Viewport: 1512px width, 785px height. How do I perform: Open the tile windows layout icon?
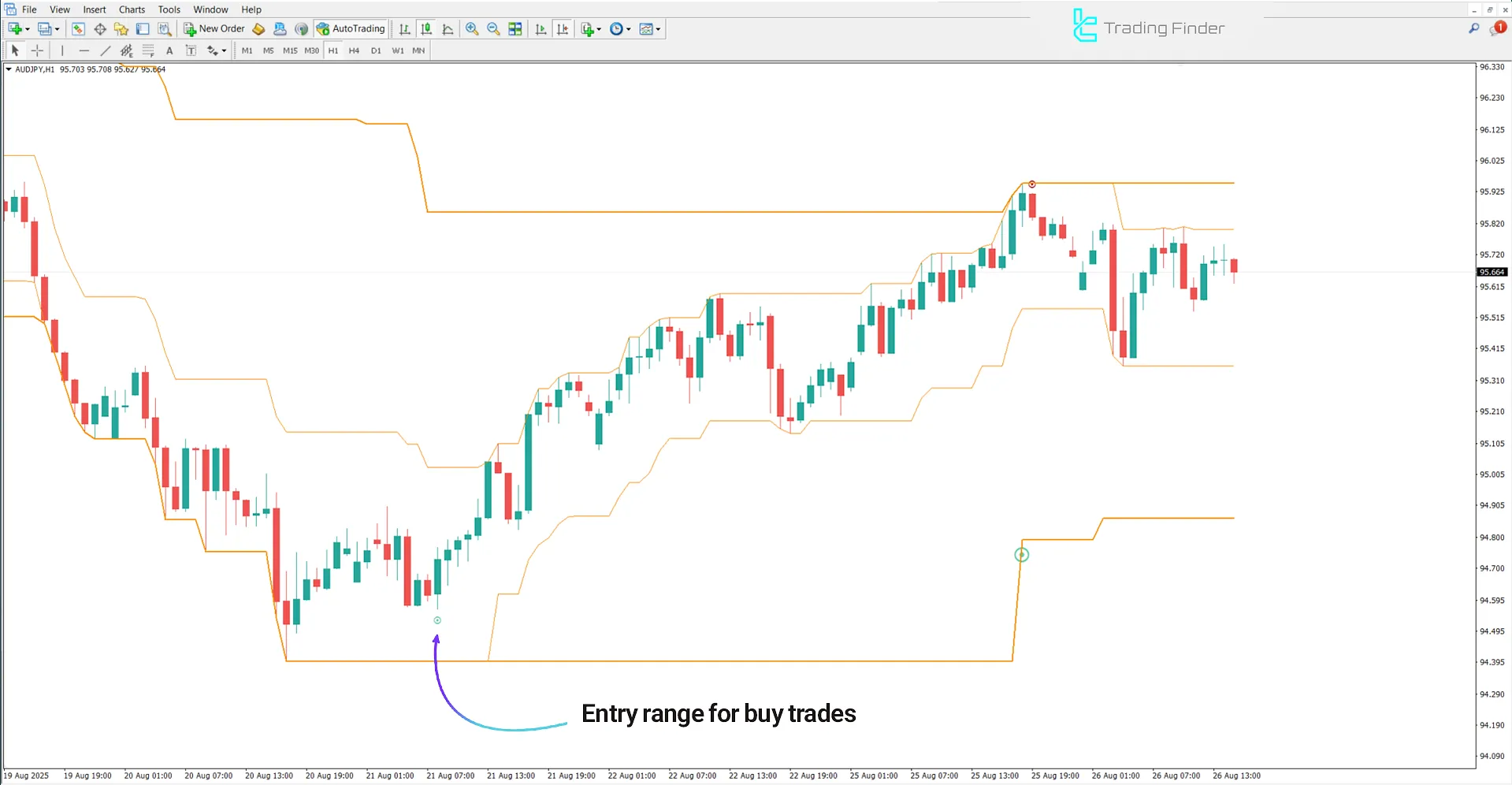[515, 29]
